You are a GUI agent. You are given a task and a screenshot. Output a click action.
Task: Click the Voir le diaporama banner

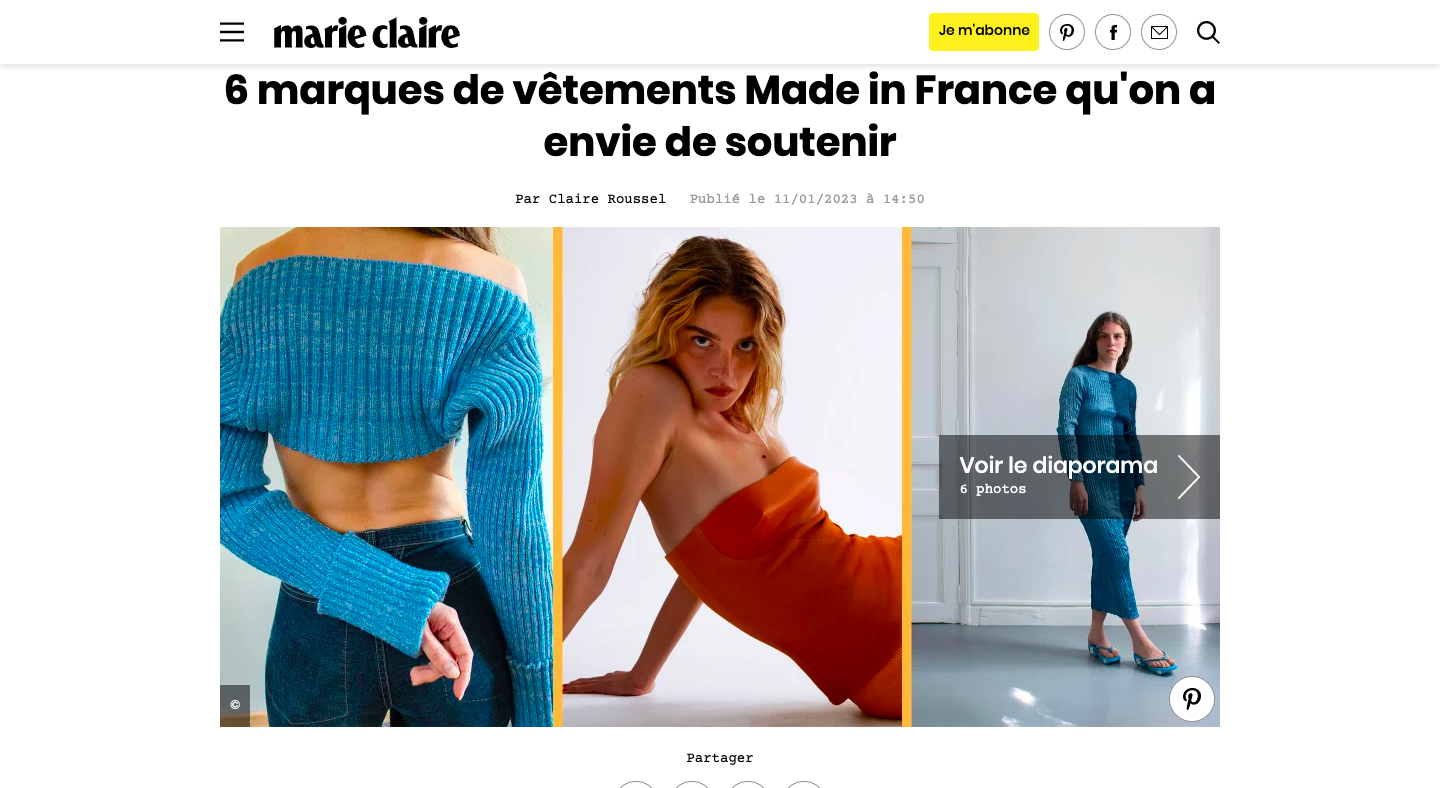[x=1079, y=477]
